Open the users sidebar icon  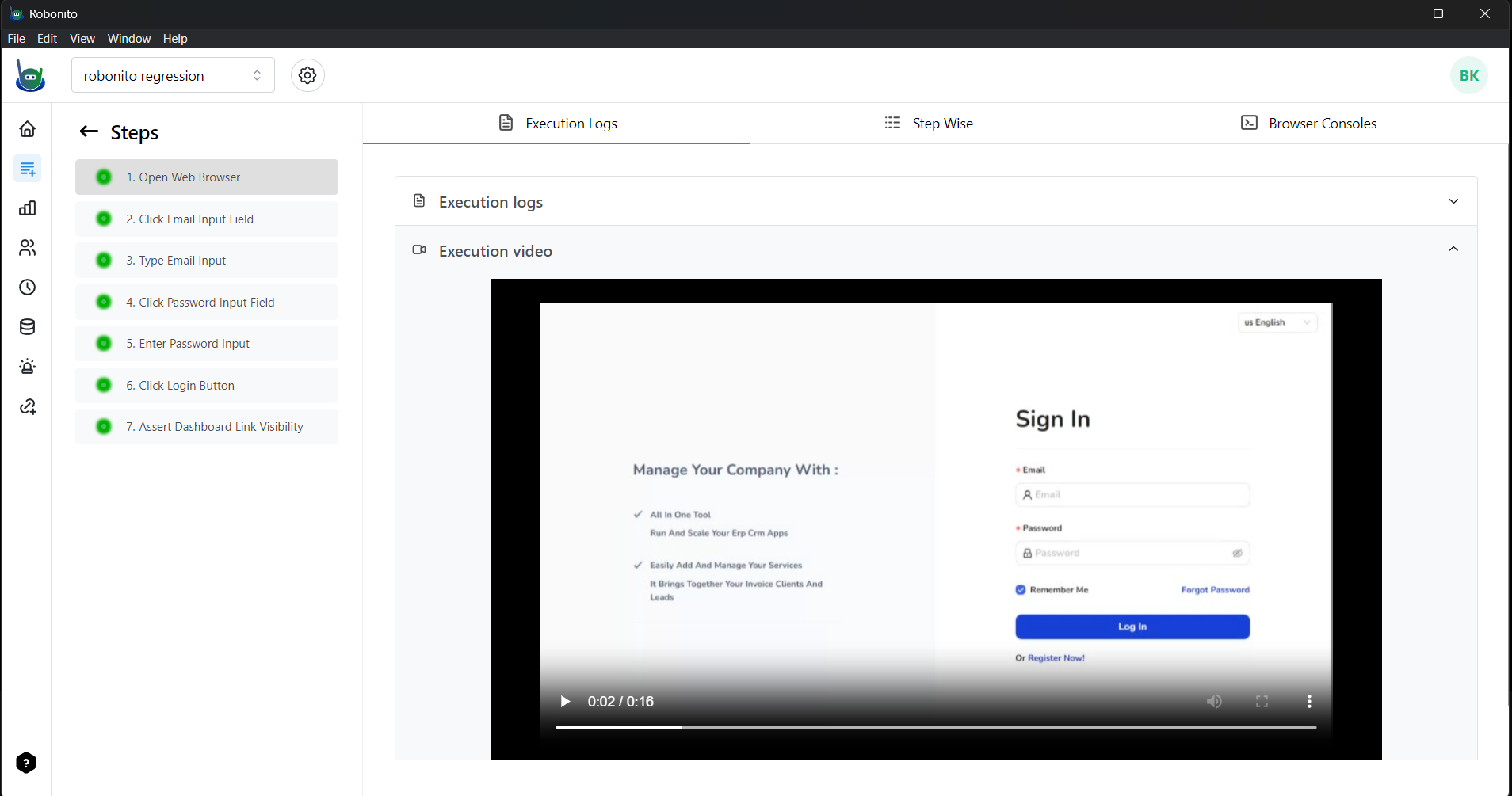(28, 248)
